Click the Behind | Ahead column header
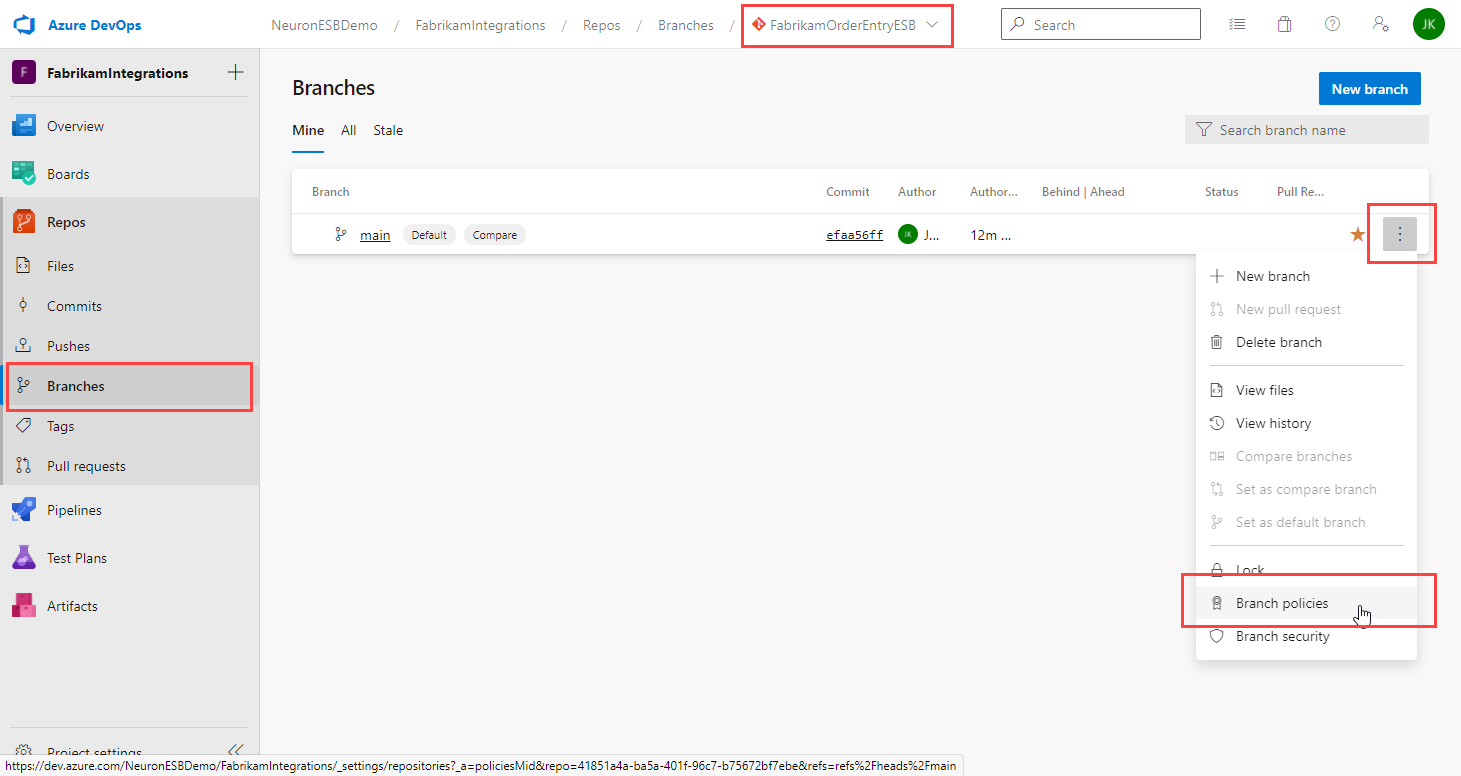 coord(1083,192)
